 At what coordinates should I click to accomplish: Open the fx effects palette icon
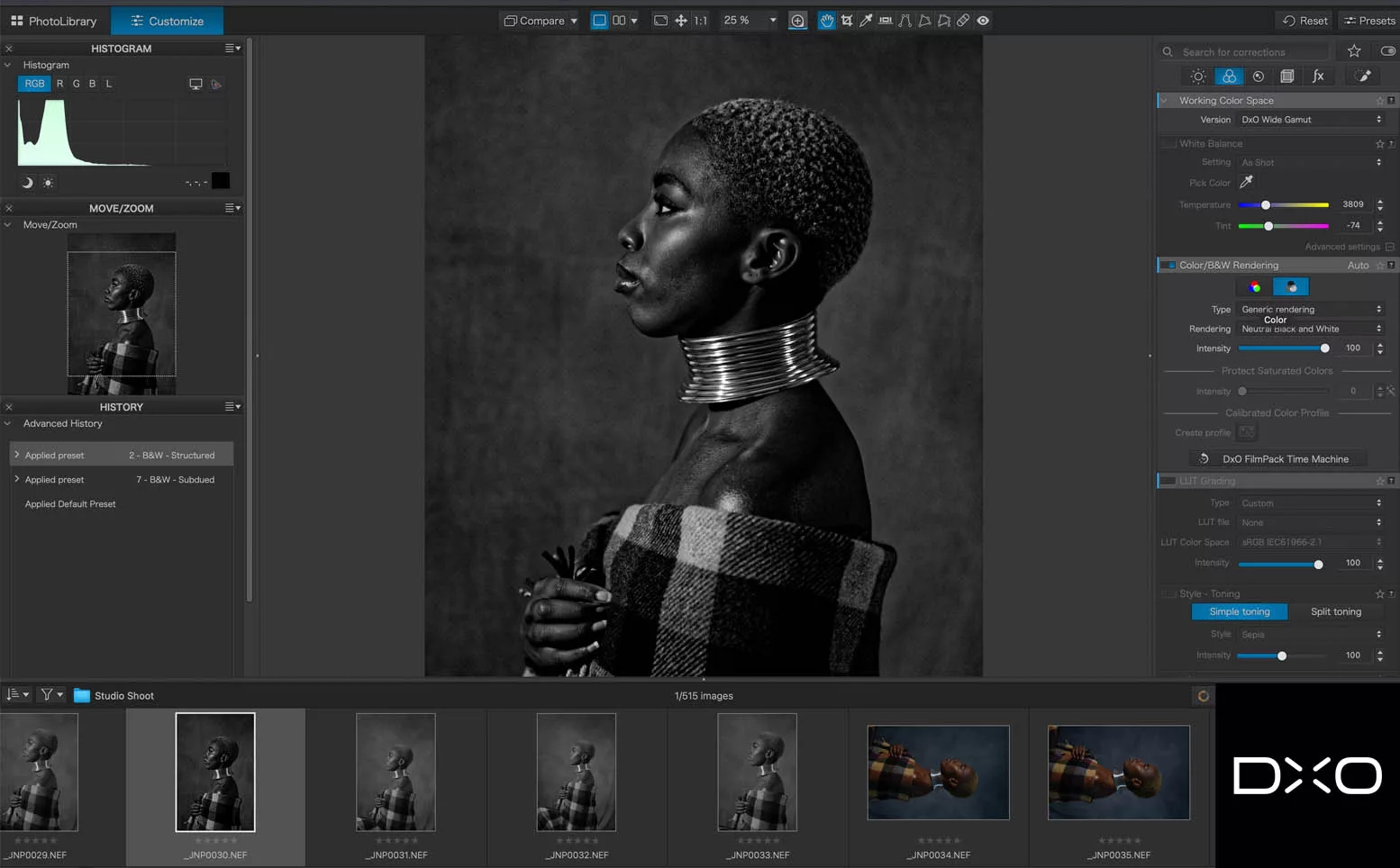1318,77
